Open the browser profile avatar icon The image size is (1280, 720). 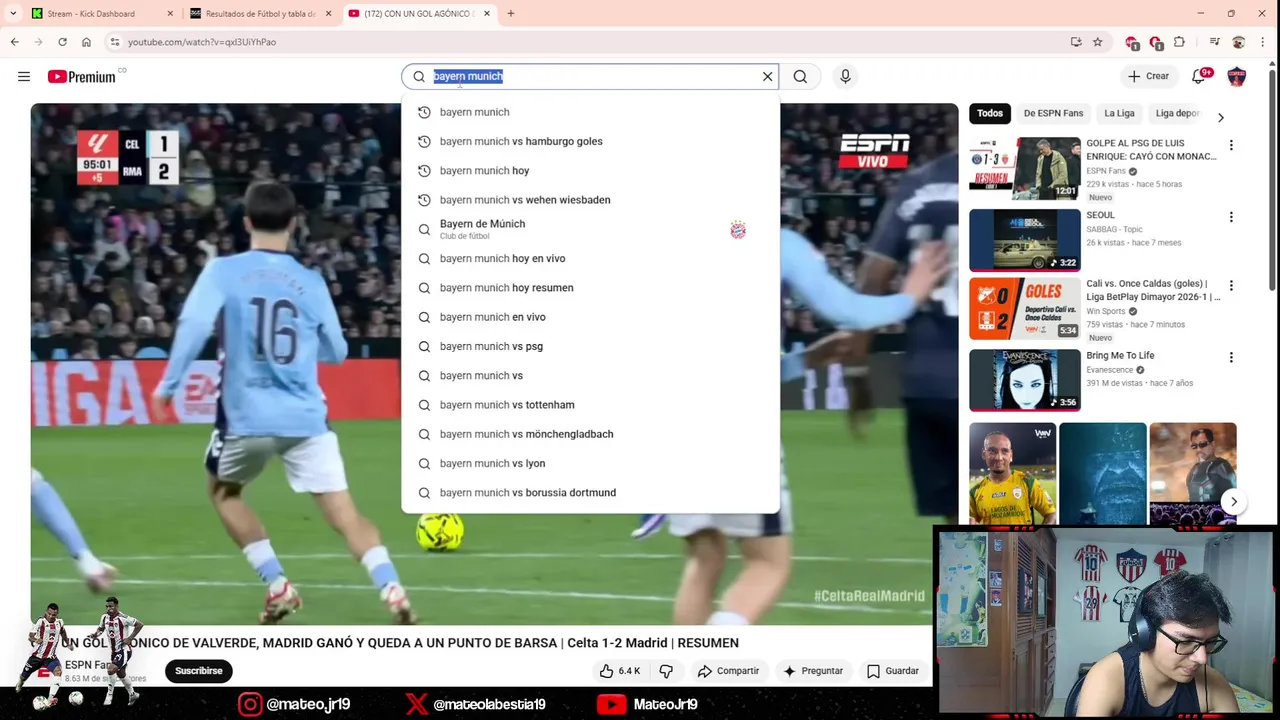coord(1239,42)
